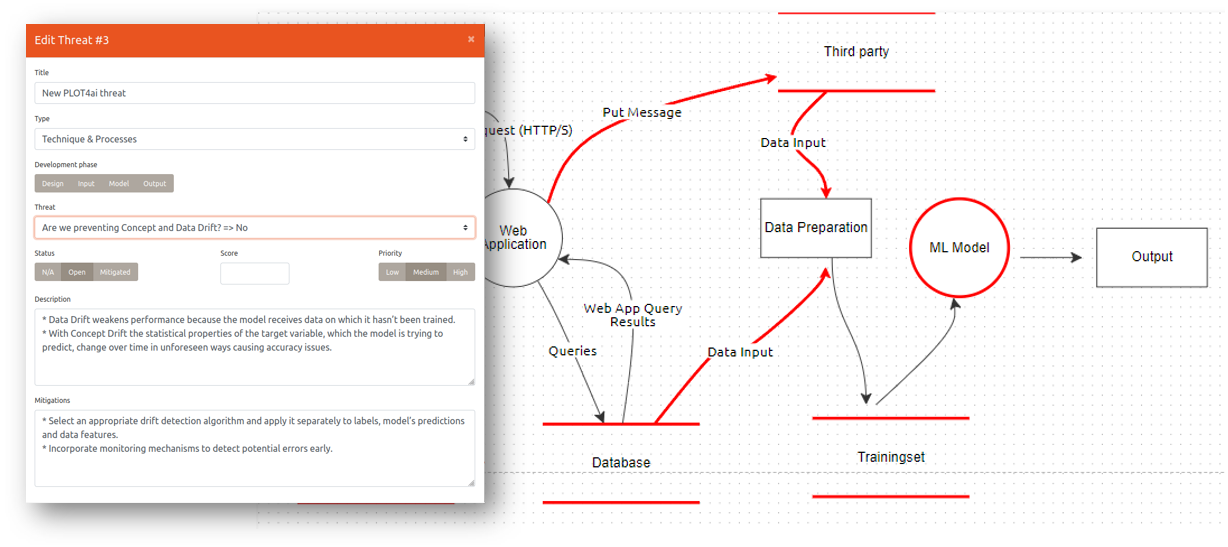This screenshot has height=547, width=1228.
Task: Set priority to Low
Action: pos(393,272)
